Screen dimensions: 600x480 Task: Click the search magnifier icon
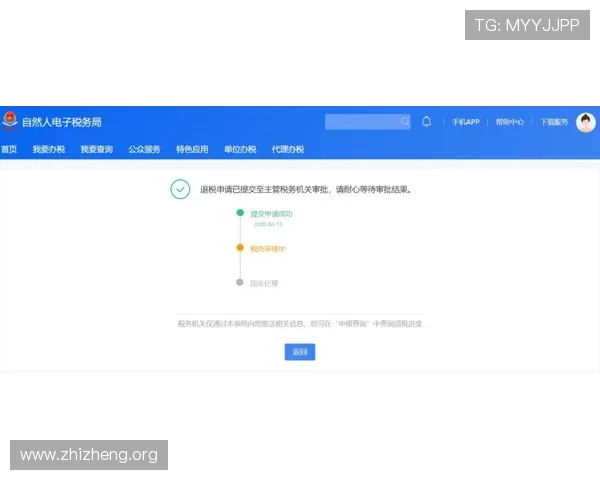pos(404,122)
